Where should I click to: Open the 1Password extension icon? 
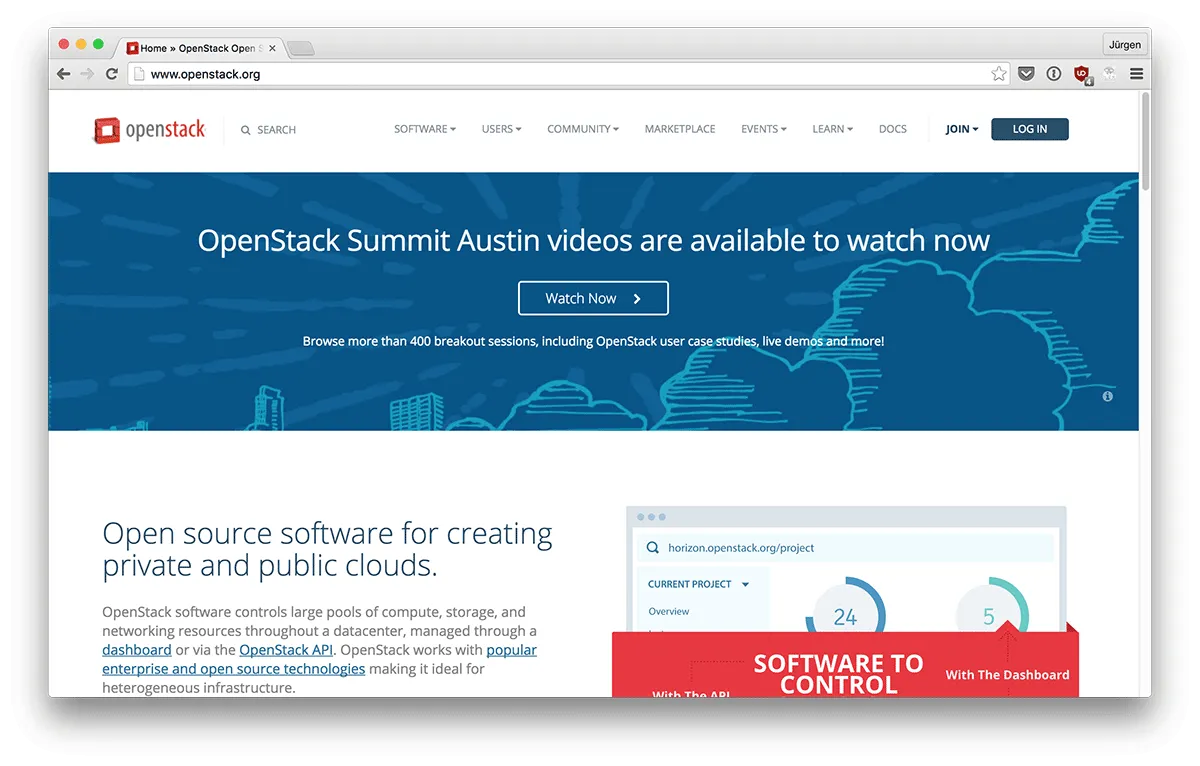pyautogui.click(x=1054, y=74)
